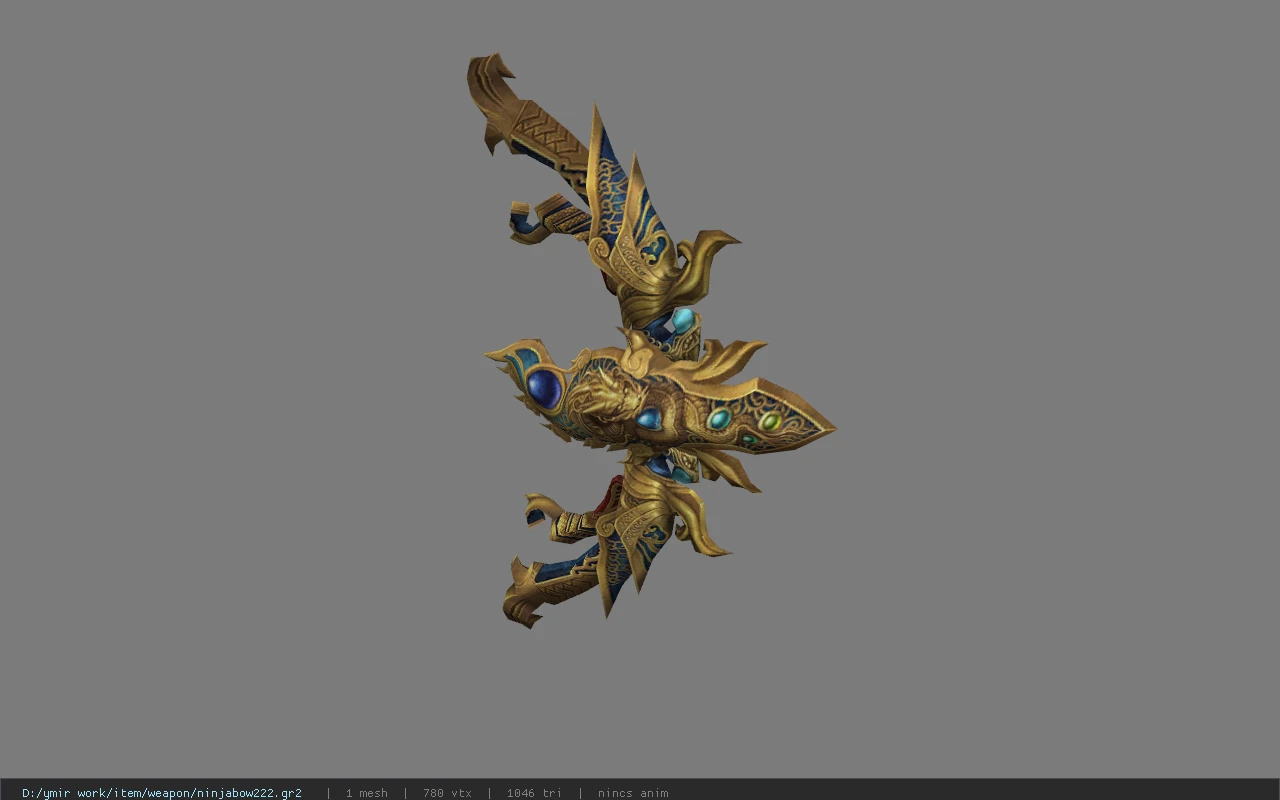Click the '780 vtx' vertex count
1280x800 pixels.
tap(447, 793)
